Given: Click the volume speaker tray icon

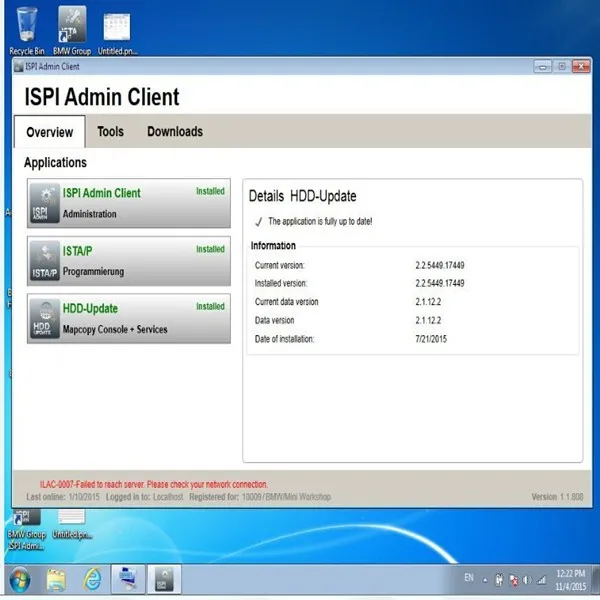Looking at the screenshot, I should coord(527,580).
